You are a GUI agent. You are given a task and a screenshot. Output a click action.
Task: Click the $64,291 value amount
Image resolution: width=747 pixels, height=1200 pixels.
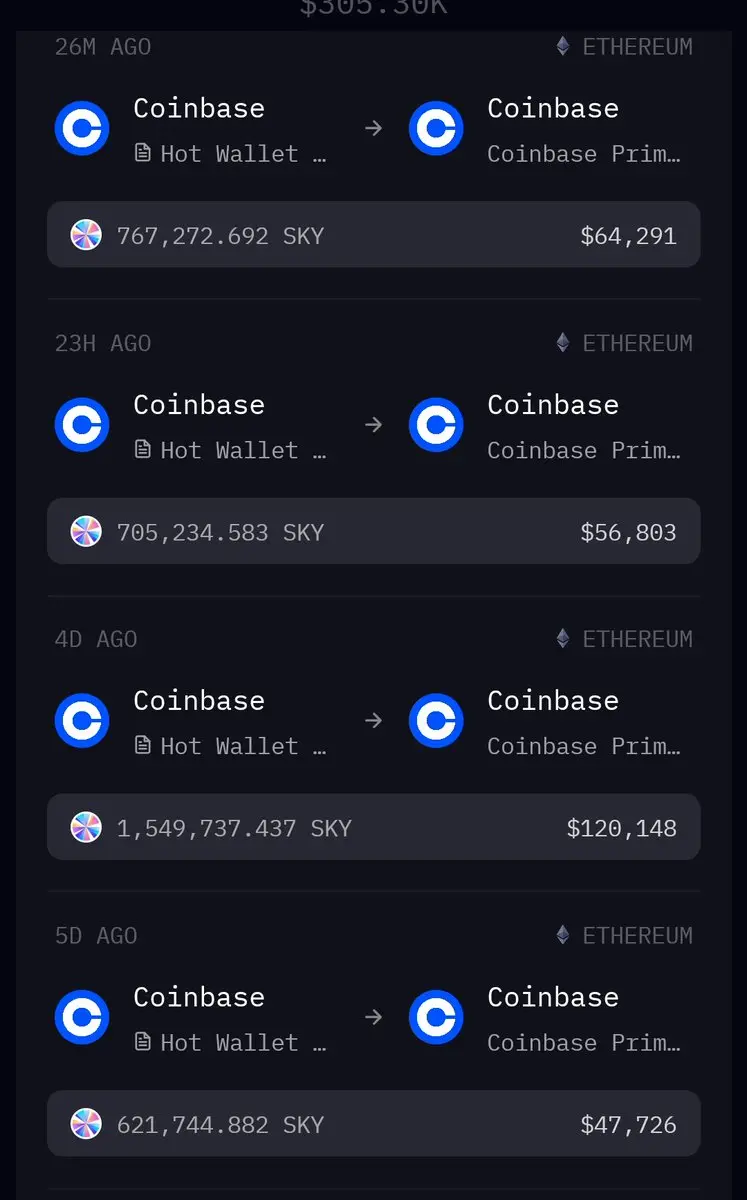[628, 236]
